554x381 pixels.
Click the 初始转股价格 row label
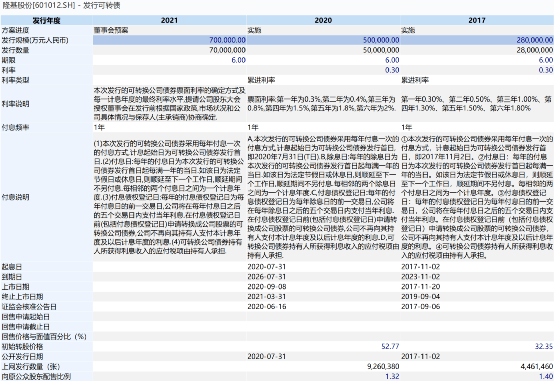tap(22, 346)
